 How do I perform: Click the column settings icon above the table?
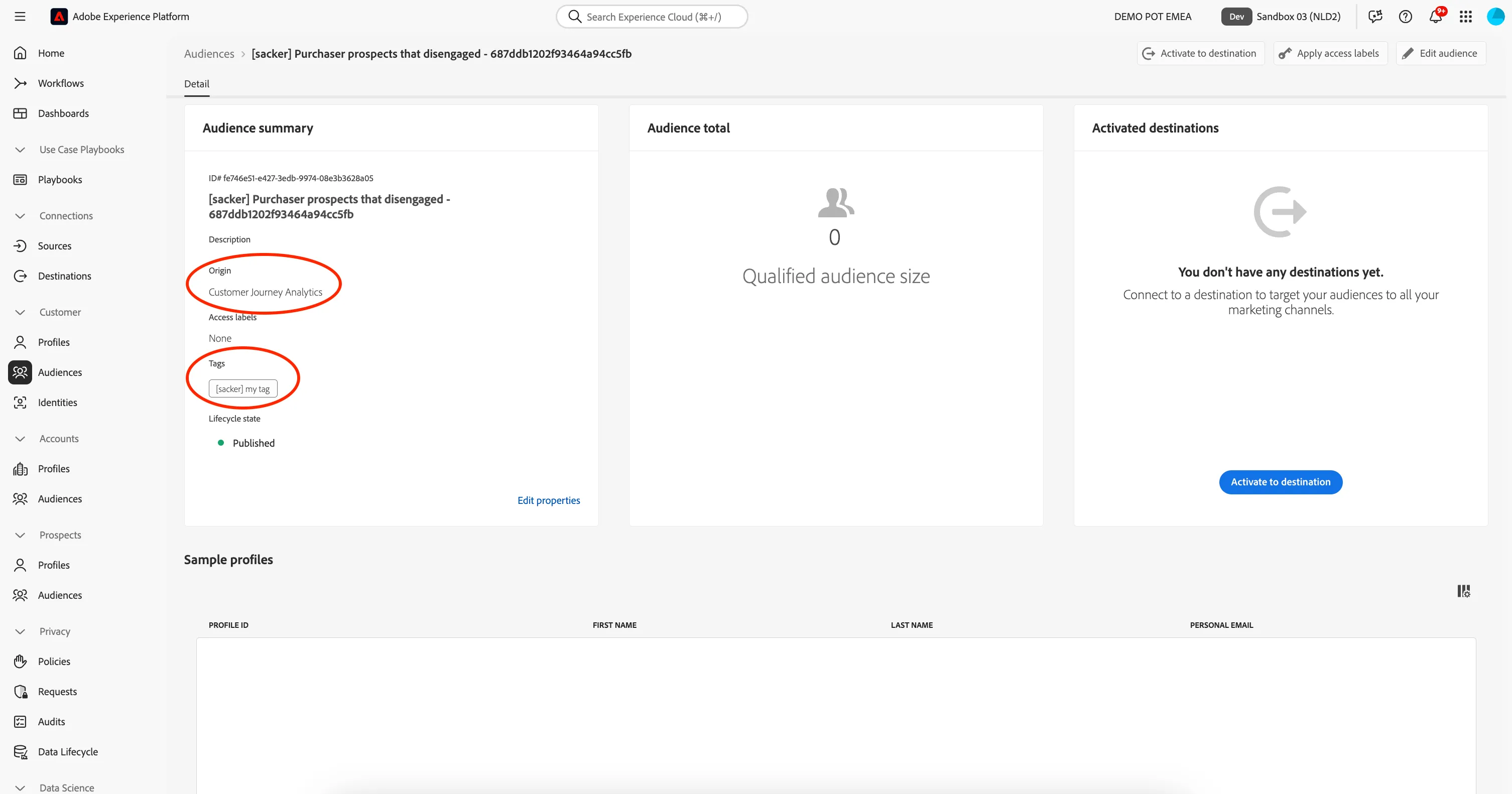tap(1464, 591)
